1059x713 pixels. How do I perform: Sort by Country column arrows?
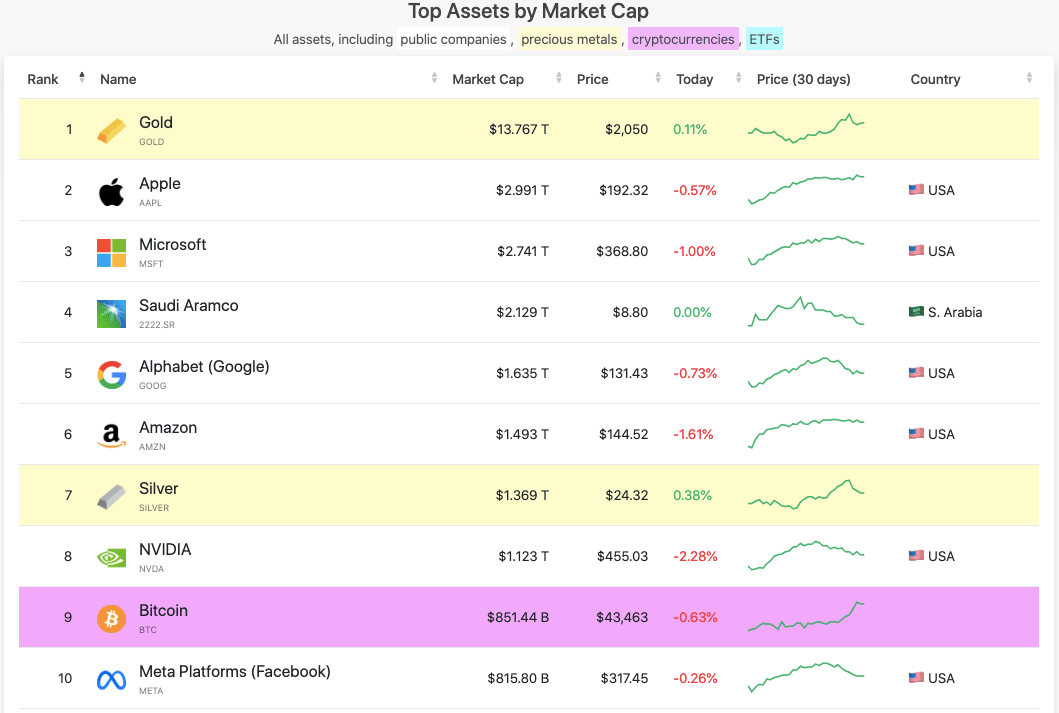coord(1029,78)
